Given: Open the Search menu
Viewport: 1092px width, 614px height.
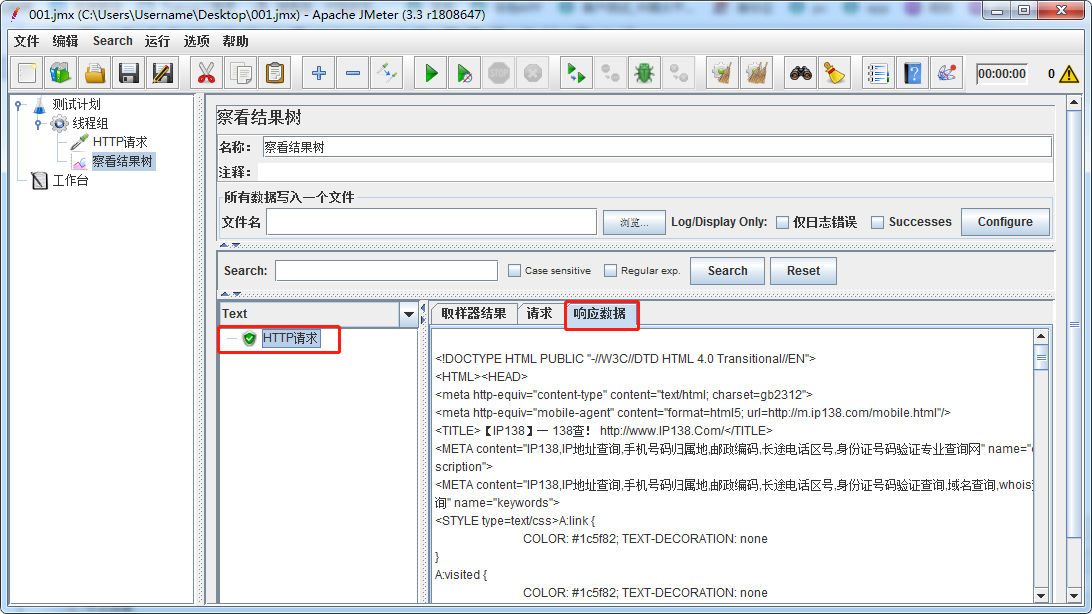Looking at the screenshot, I should [x=113, y=41].
